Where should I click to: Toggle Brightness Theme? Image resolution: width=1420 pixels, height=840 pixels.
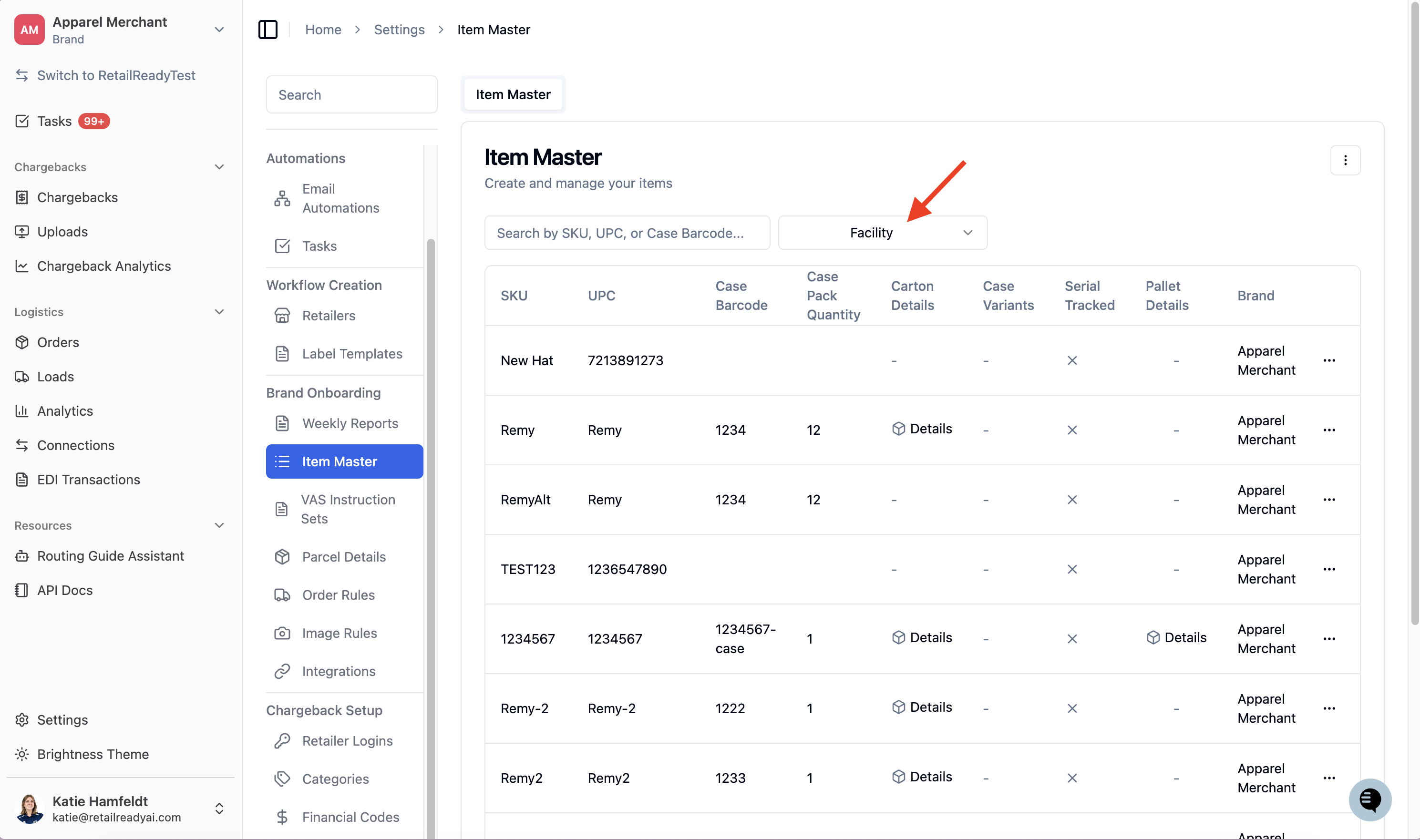(82, 754)
